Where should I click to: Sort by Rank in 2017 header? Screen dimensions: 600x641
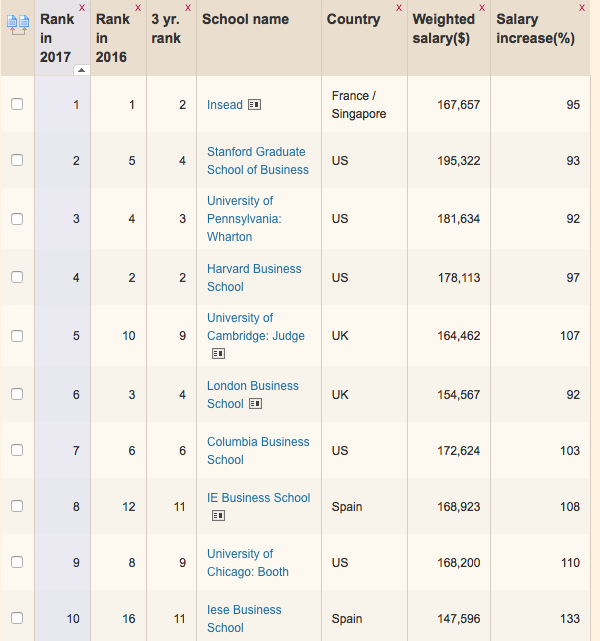[57, 38]
